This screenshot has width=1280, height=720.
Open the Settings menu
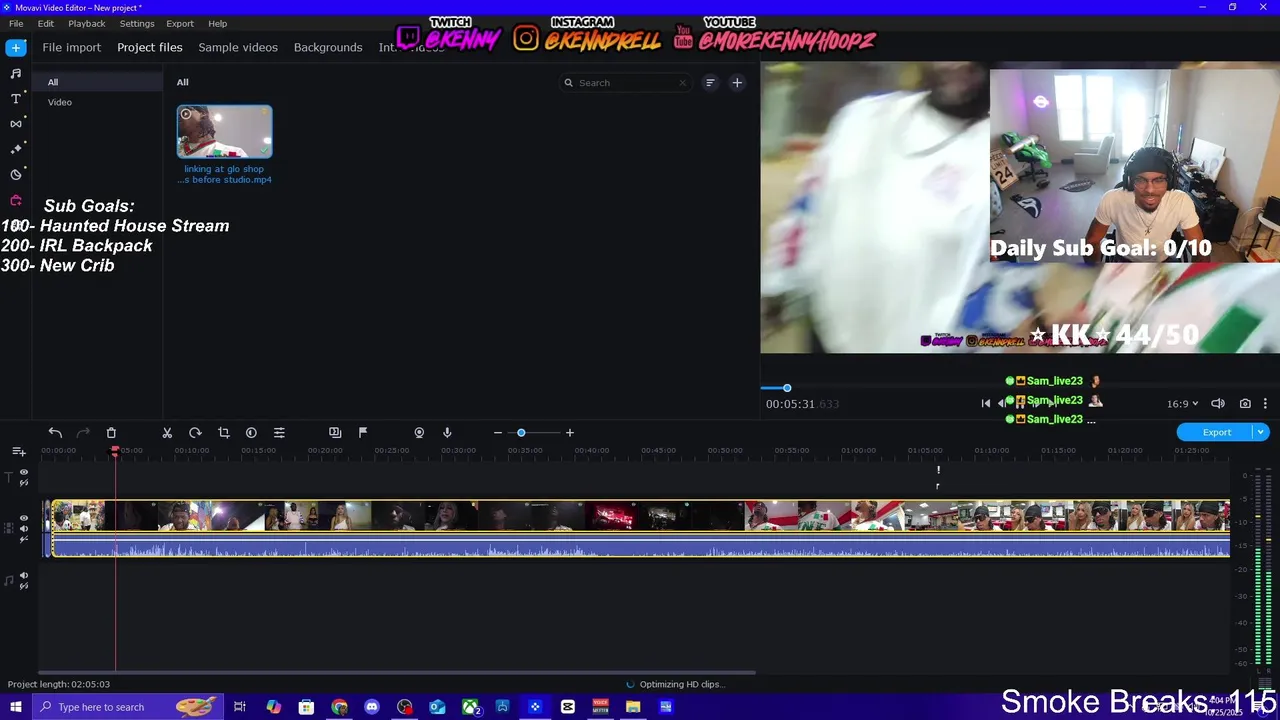point(137,23)
